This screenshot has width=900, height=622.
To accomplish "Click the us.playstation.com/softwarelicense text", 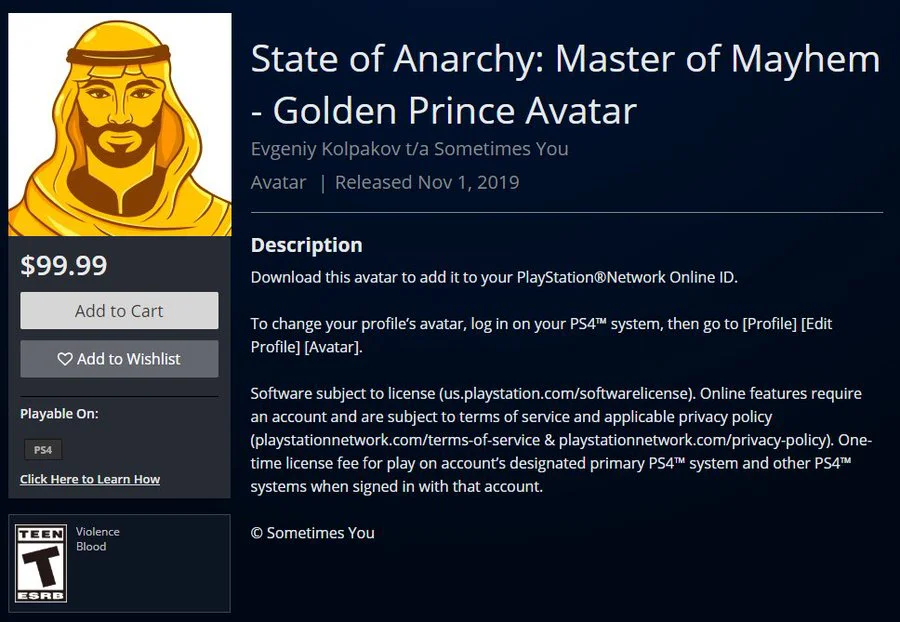I will [566, 394].
